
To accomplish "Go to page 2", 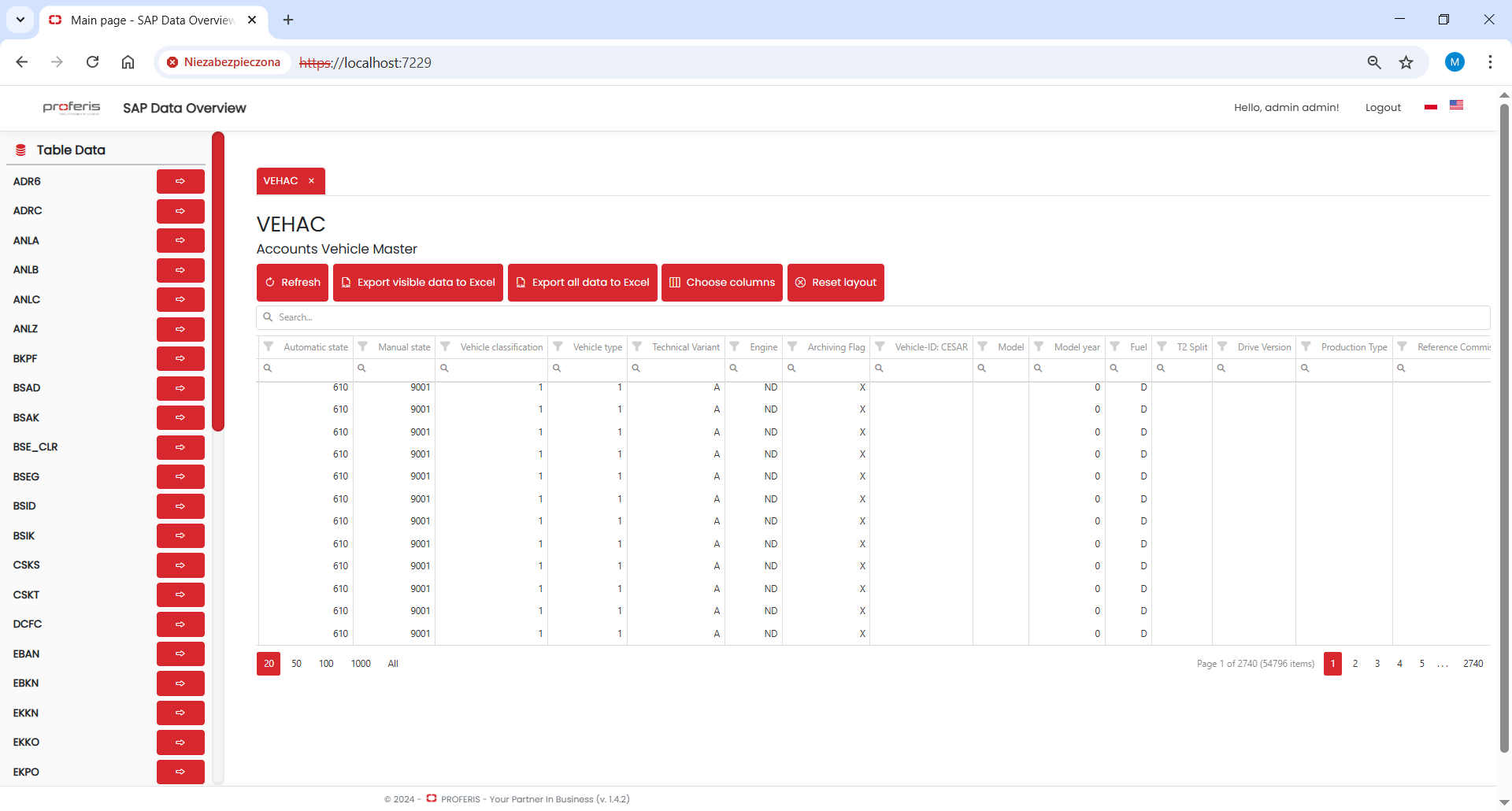I will coord(1355,664).
